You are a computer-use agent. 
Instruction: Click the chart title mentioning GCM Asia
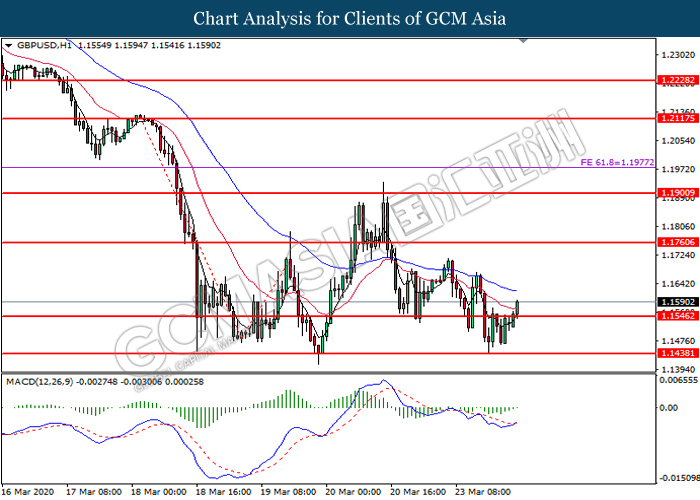[x=350, y=19]
